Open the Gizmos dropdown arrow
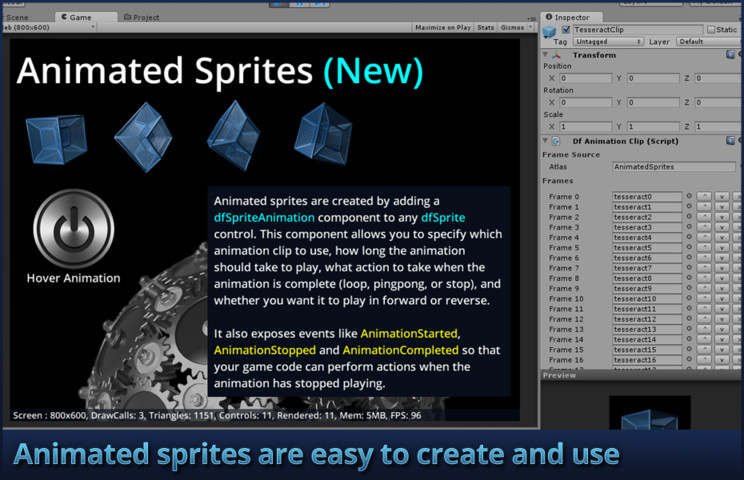744x480 pixels. coord(530,28)
